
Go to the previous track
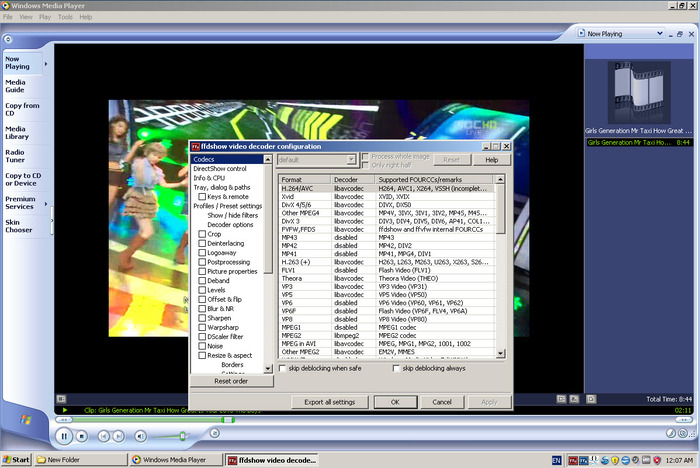click(103, 436)
